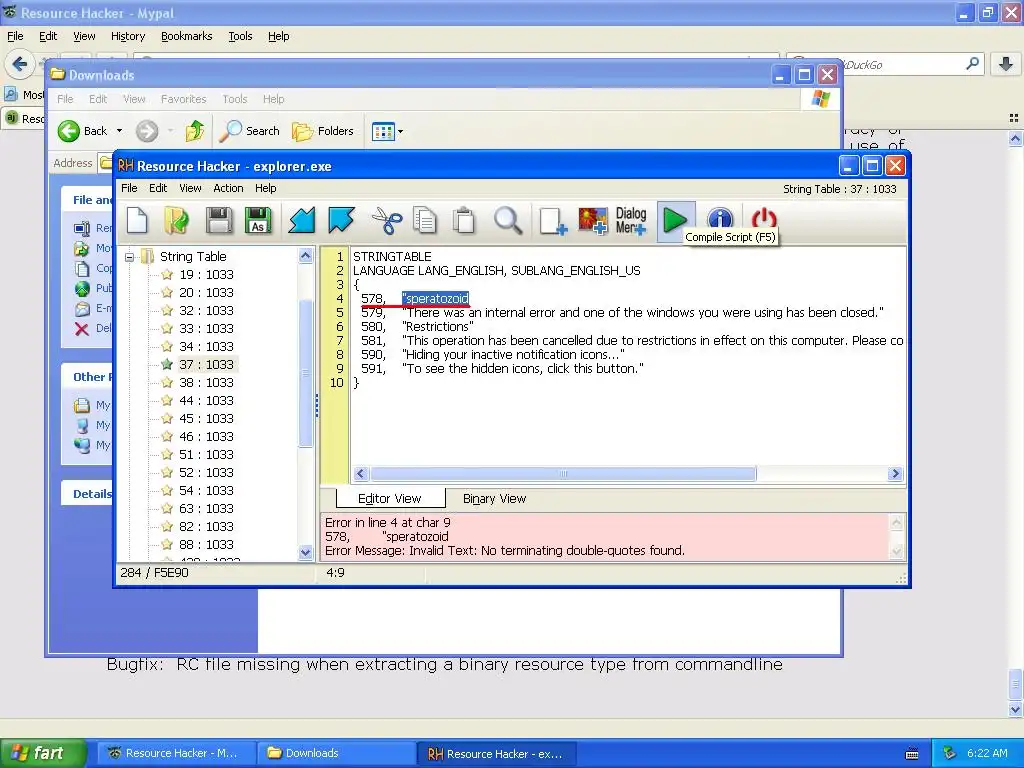Image resolution: width=1024 pixels, height=768 pixels.
Task: Select tree item 63 : 1033
Action: coord(206,508)
